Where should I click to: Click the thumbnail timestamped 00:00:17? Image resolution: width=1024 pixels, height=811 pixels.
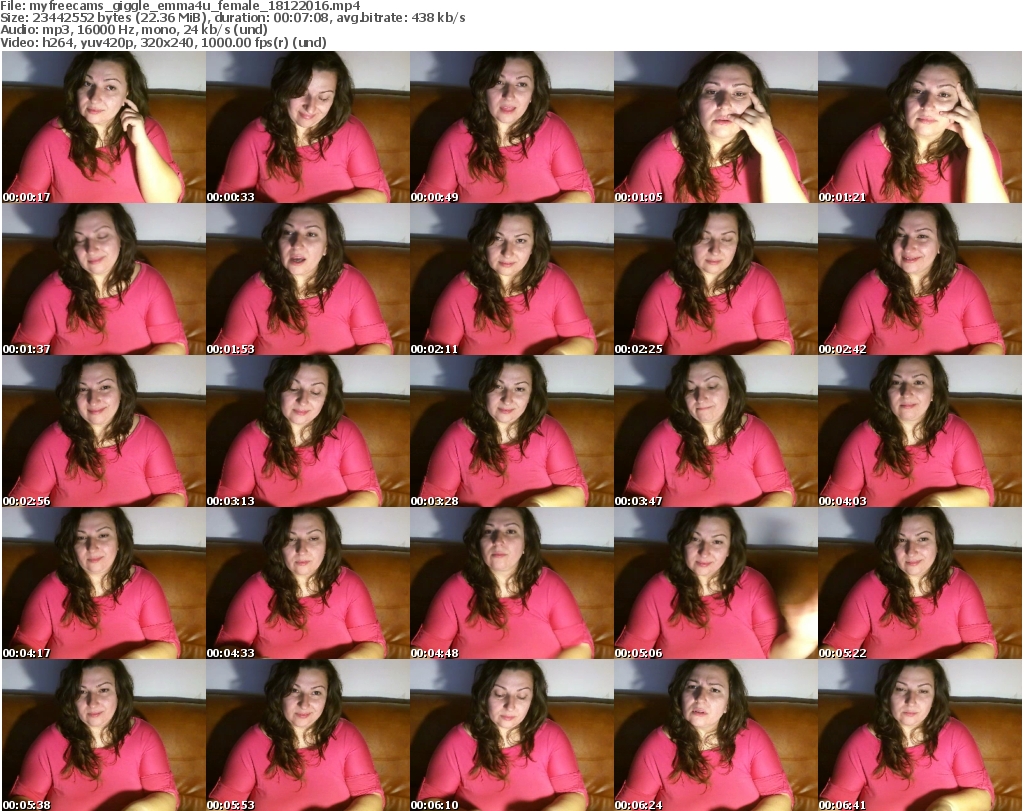tap(103, 127)
